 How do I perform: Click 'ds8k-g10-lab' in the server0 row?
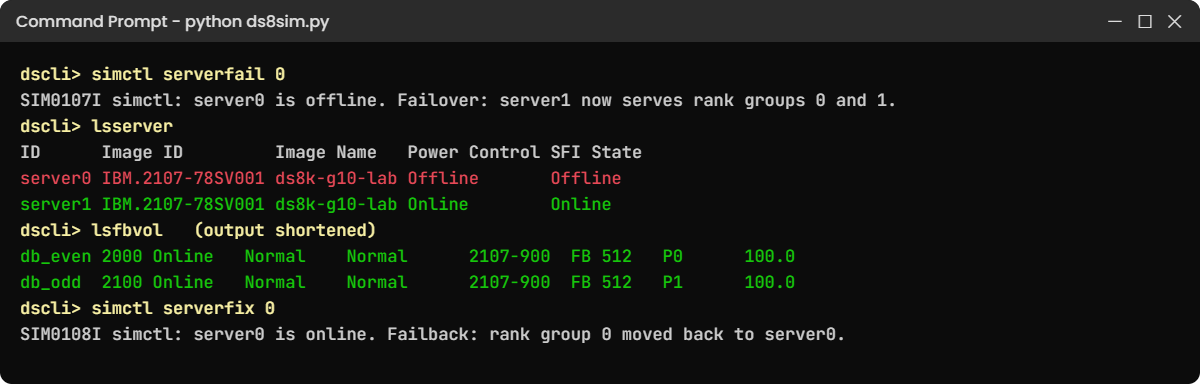[x=336, y=179]
